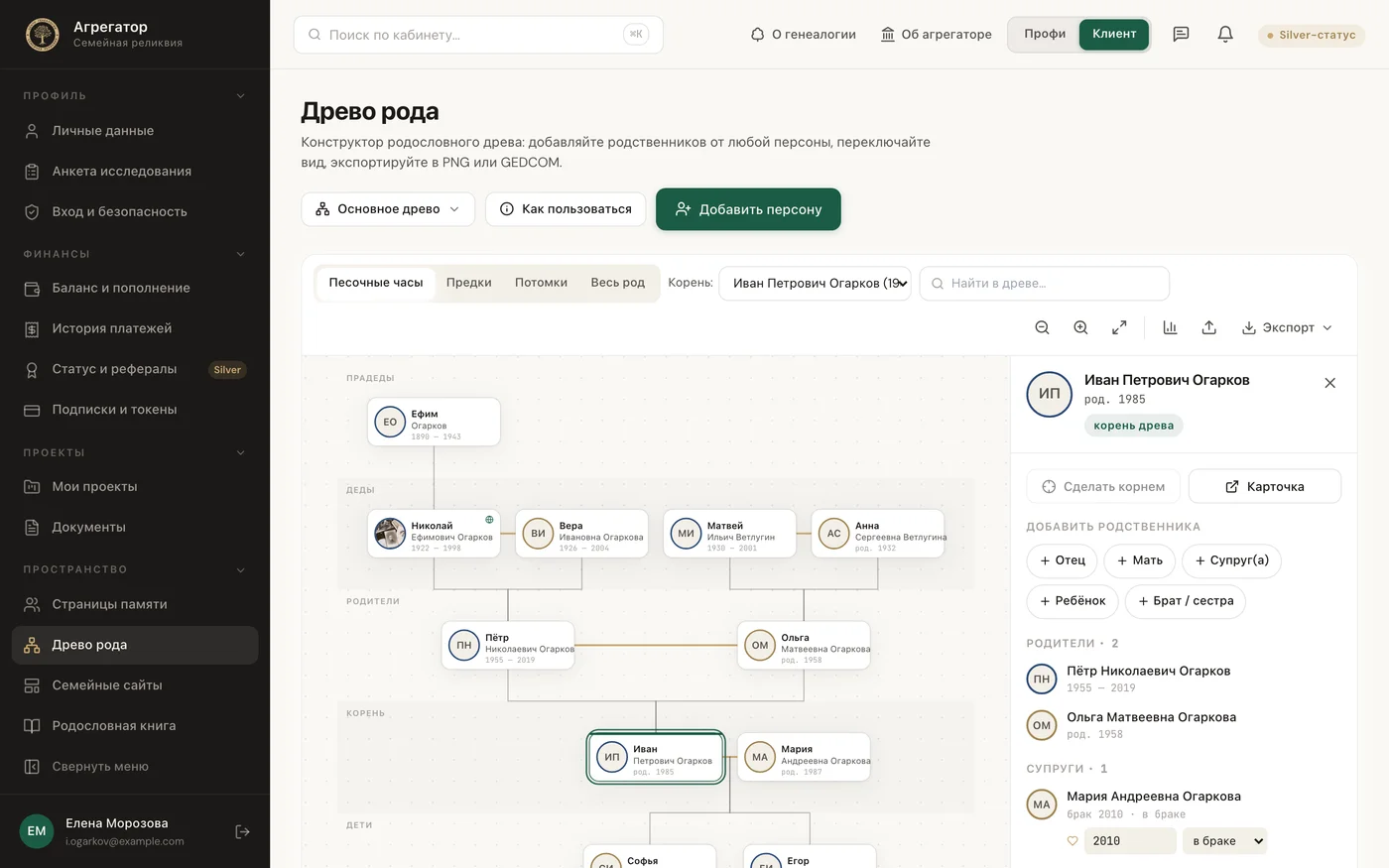
Task: Switch to Клиент mode
Action: (1114, 34)
